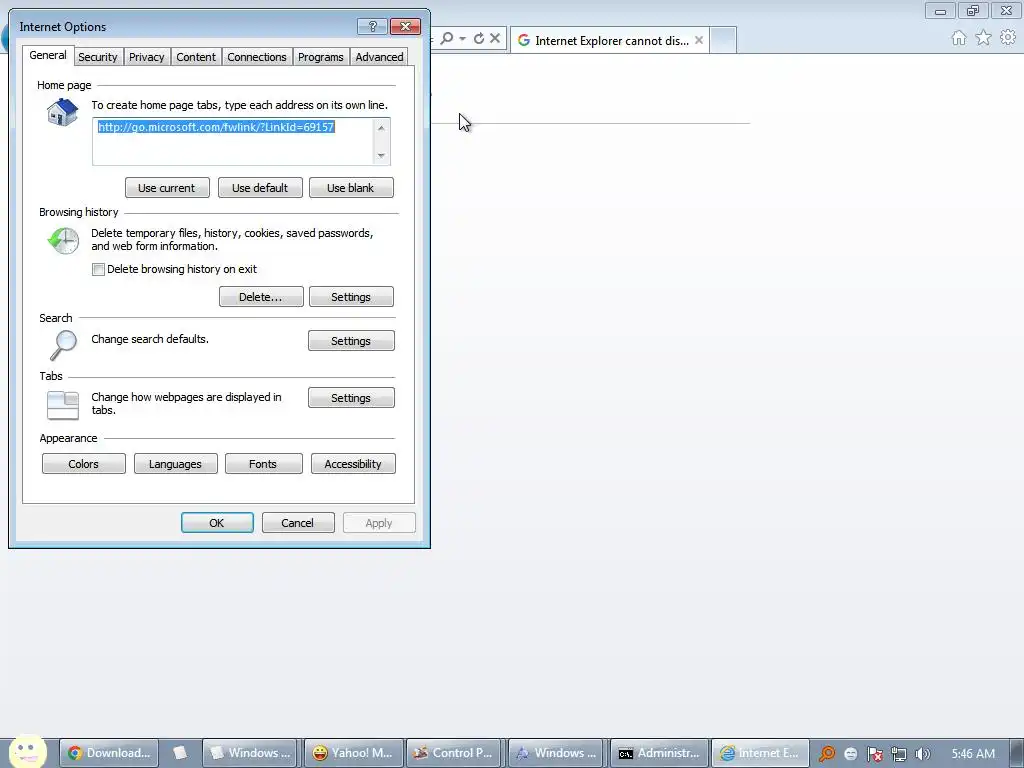The height and width of the screenshot is (768, 1024).
Task: Open Accessibility options
Action: (x=353, y=464)
